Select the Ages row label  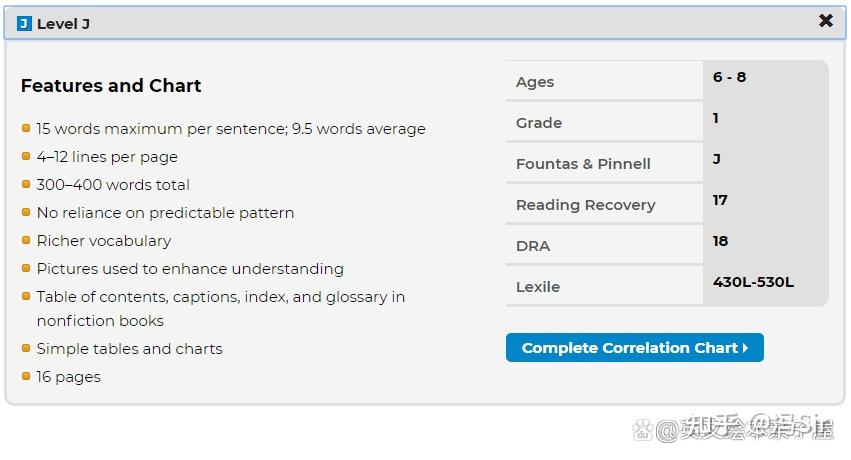pyautogui.click(x=535, y=82)
